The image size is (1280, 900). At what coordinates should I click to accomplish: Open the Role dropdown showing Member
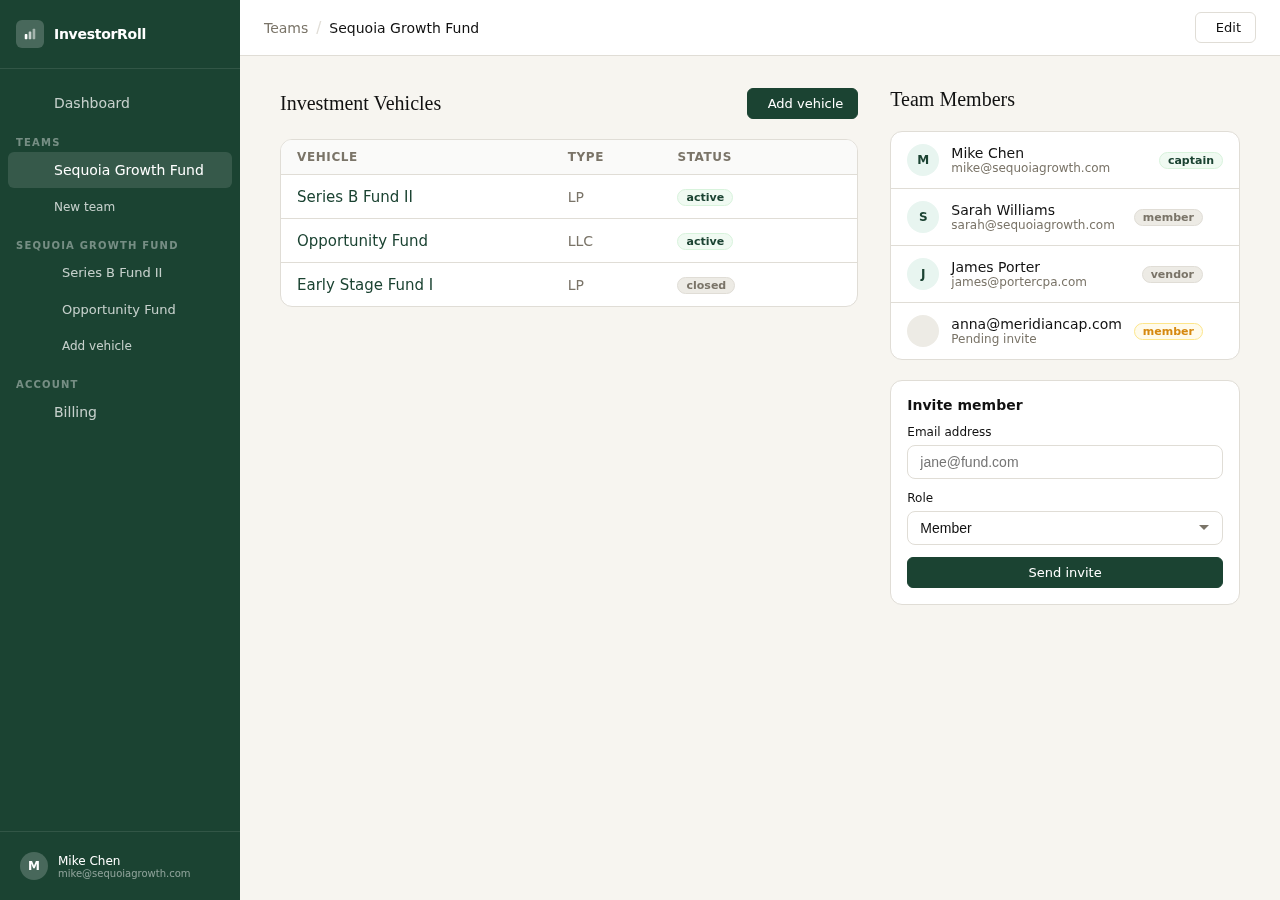coord(1065,528)
